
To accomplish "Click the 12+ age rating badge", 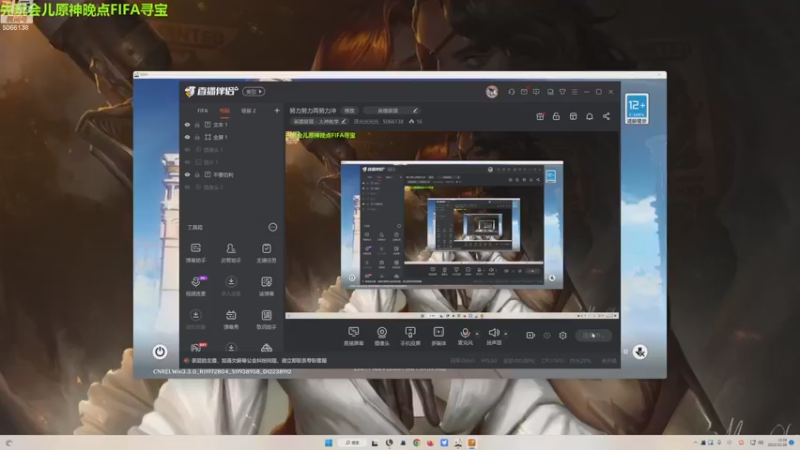I will [637, 108].
